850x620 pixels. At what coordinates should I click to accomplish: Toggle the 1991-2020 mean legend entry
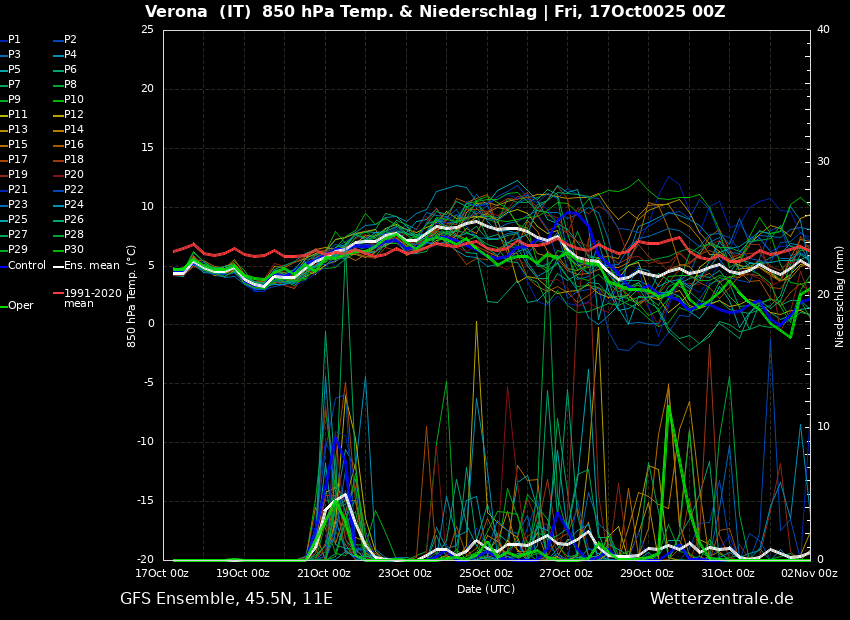pos(92,298)
